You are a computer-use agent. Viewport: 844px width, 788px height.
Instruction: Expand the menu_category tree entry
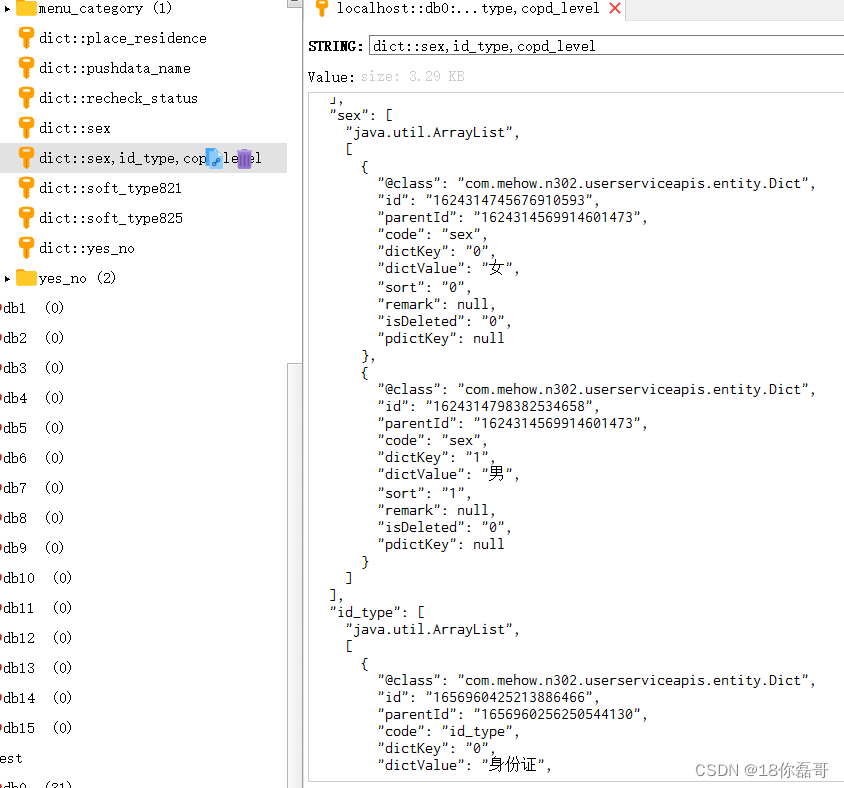pyautogui.click(x=9, y=9)
